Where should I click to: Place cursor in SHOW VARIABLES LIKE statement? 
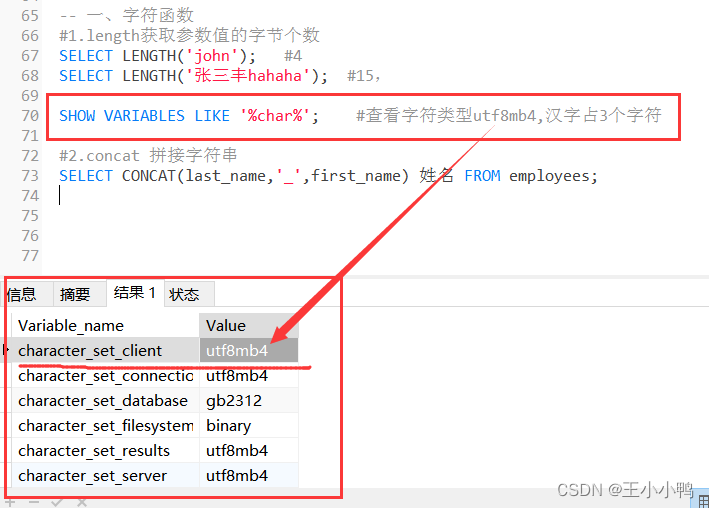(189, 116)
